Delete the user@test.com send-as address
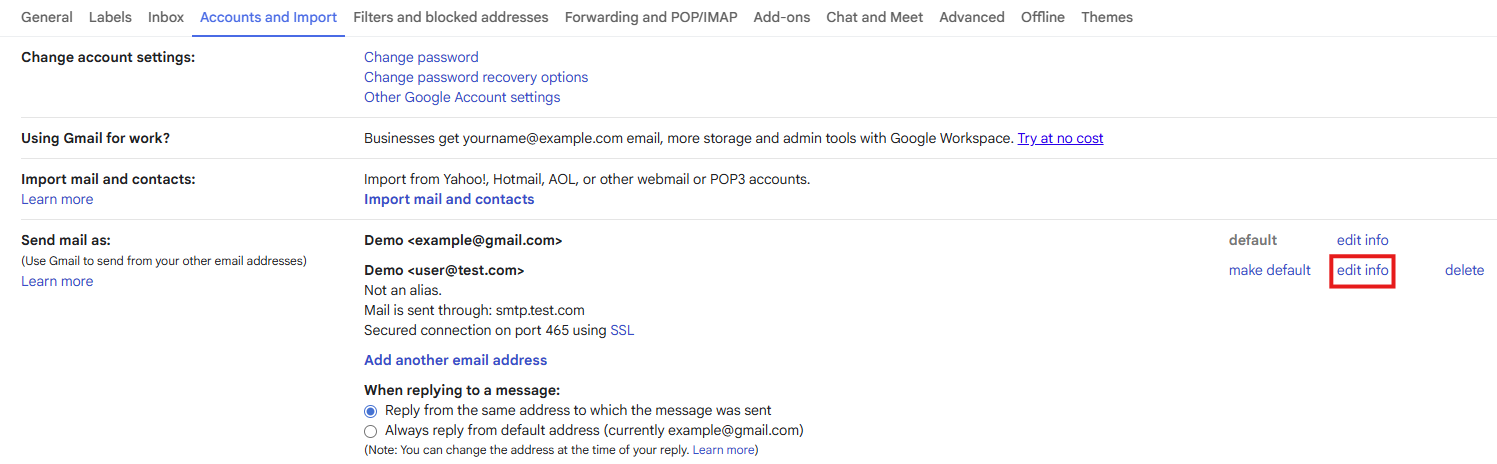 tap(1464, 270)
